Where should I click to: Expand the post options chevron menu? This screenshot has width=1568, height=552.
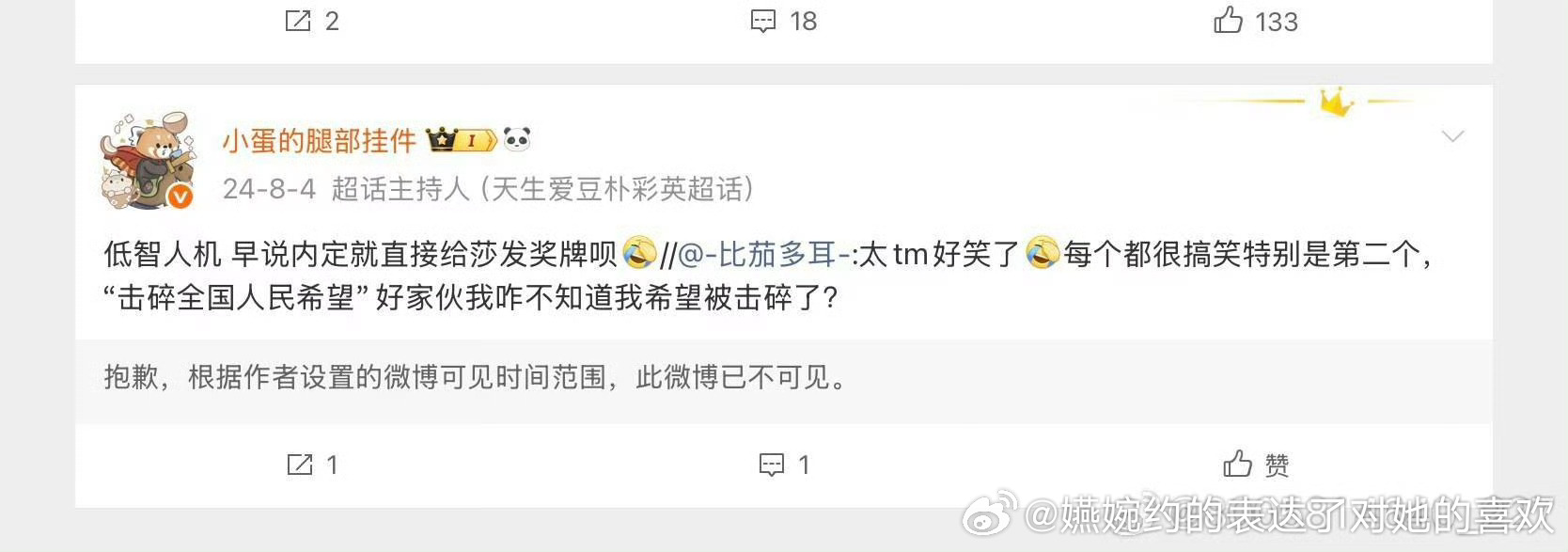pyautogui.click(x=1452, y=137)
